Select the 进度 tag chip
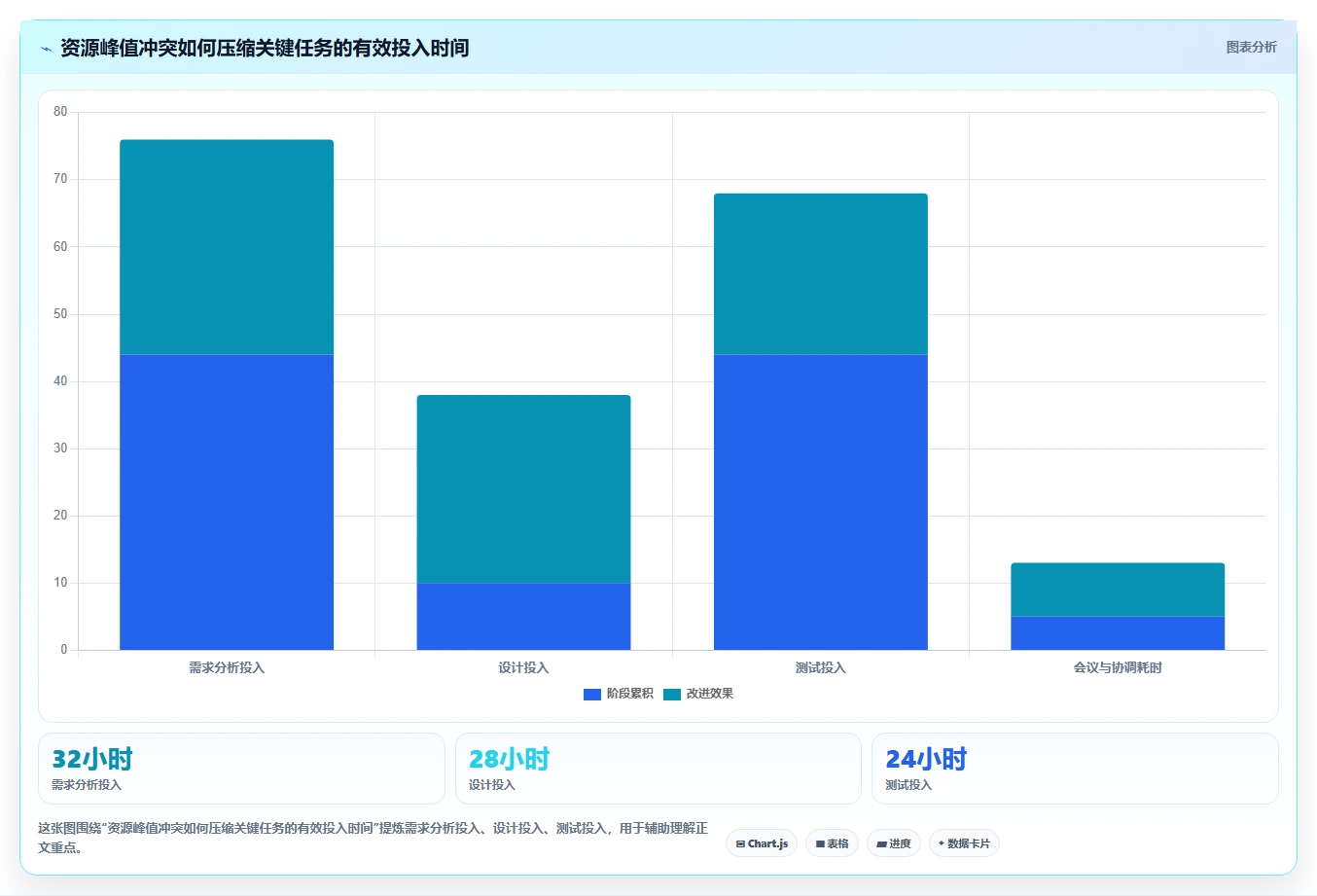This screenshot has height=896, width=1317. (894, 843)
